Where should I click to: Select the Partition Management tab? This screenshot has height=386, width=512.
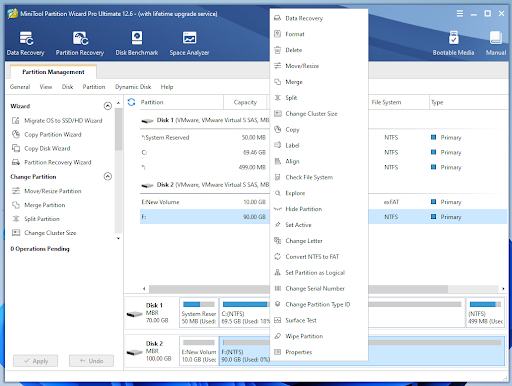[53, 72]
